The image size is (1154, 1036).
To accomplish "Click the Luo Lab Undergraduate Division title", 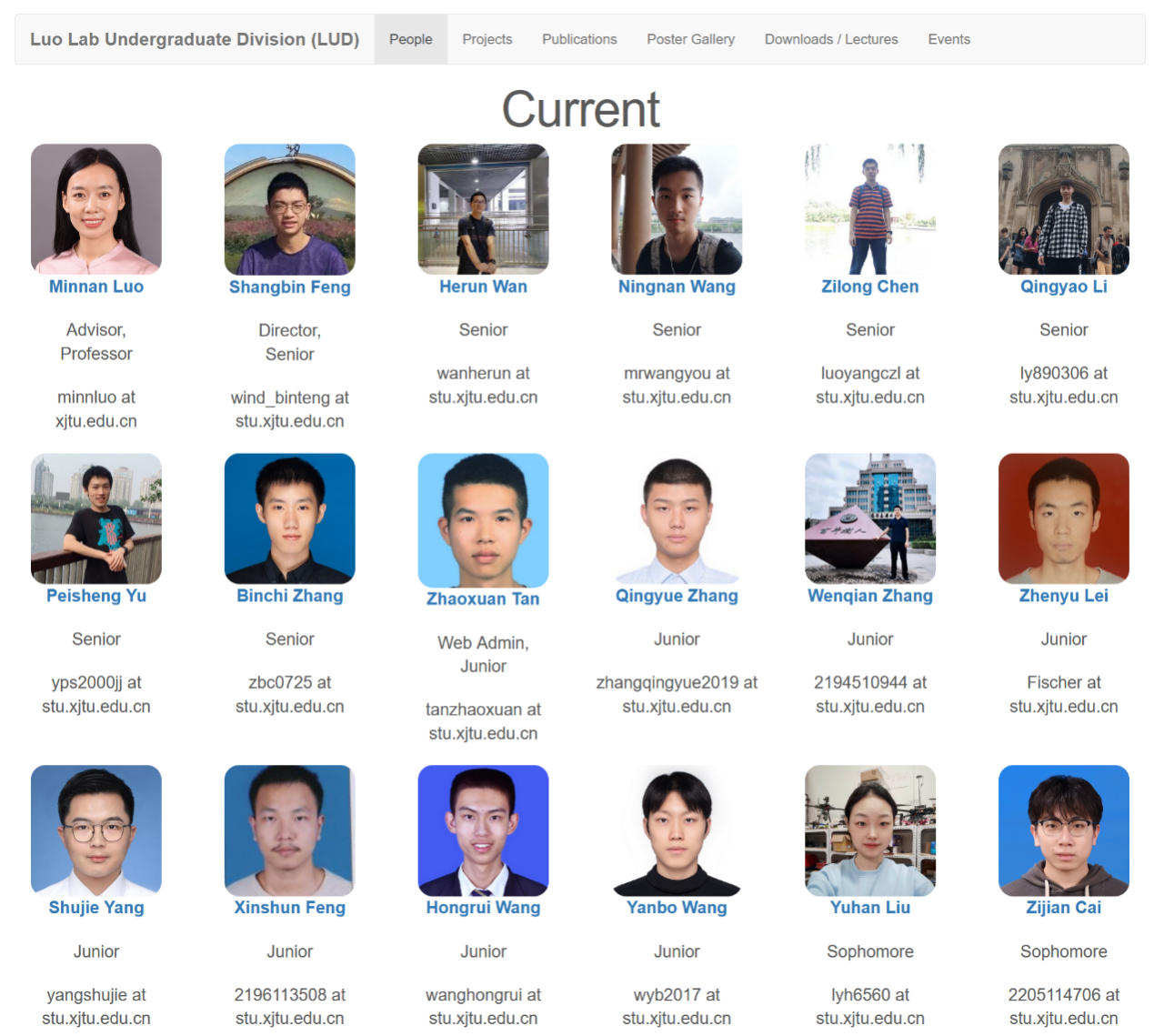I will click(195, 39).
